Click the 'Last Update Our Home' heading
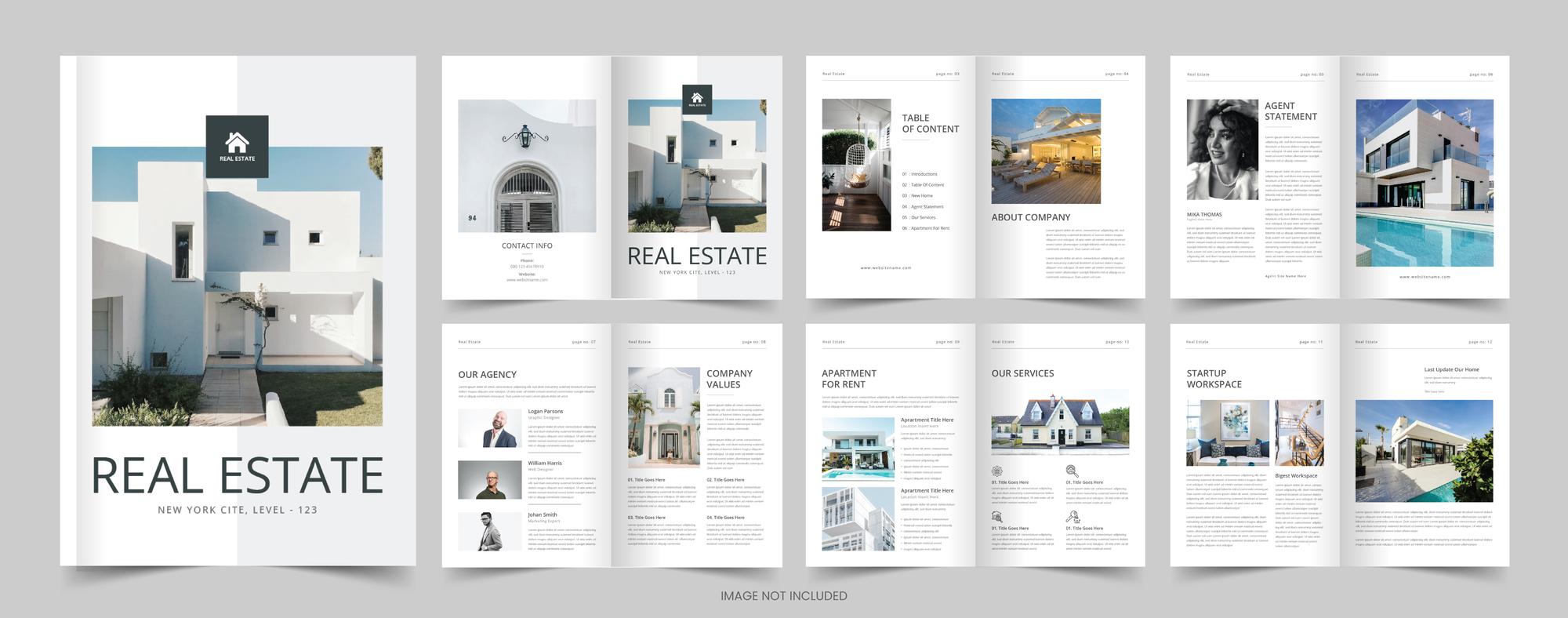 1451,369
